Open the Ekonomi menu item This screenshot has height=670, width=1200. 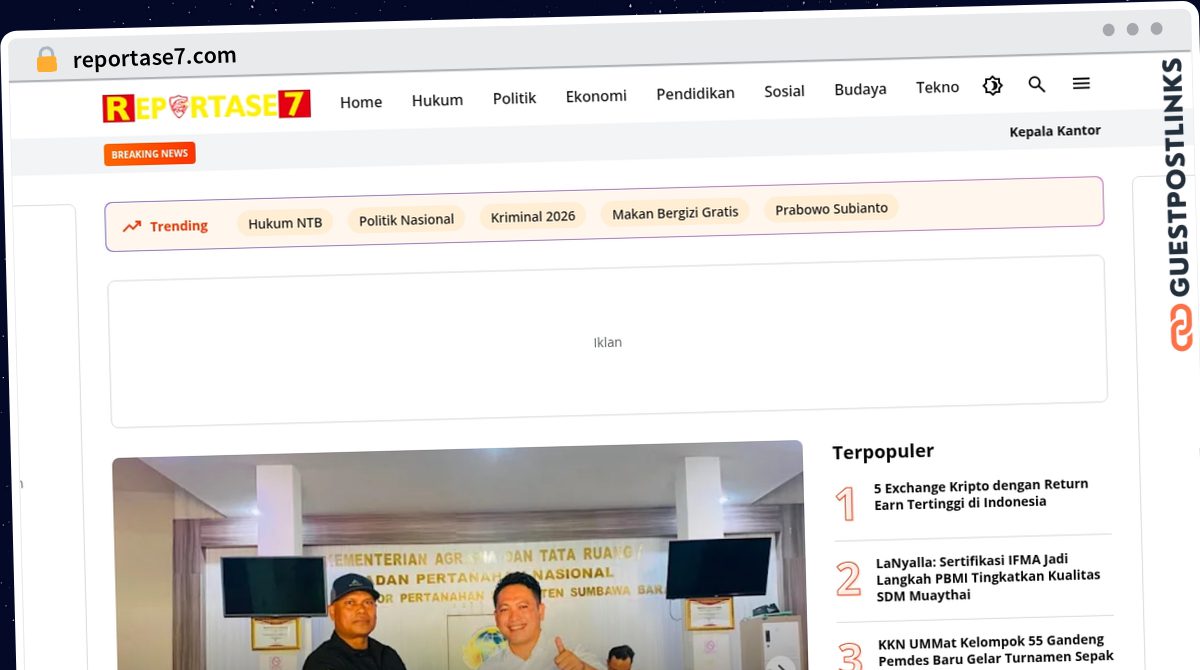pyautogui.click(x=596, y=96)
